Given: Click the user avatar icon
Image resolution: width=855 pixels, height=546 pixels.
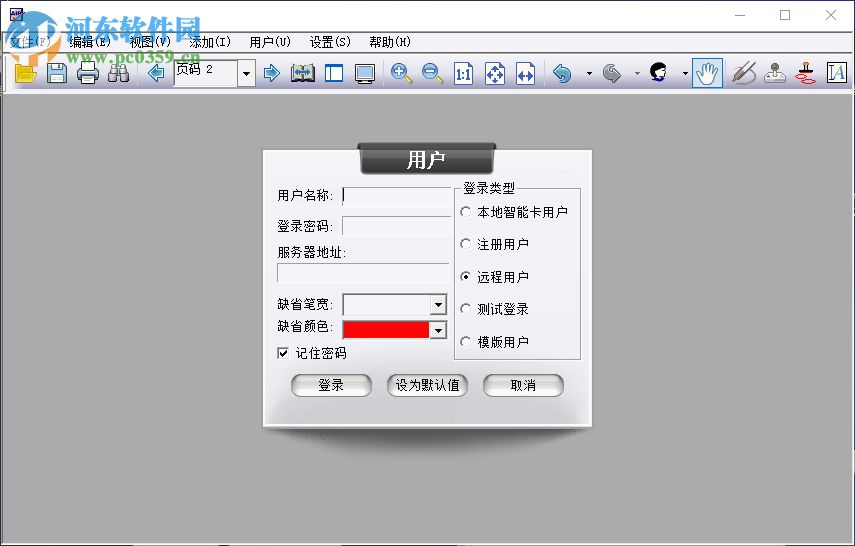Looking at the screenshot, I should pyautogui.click(x=659, y=73).
